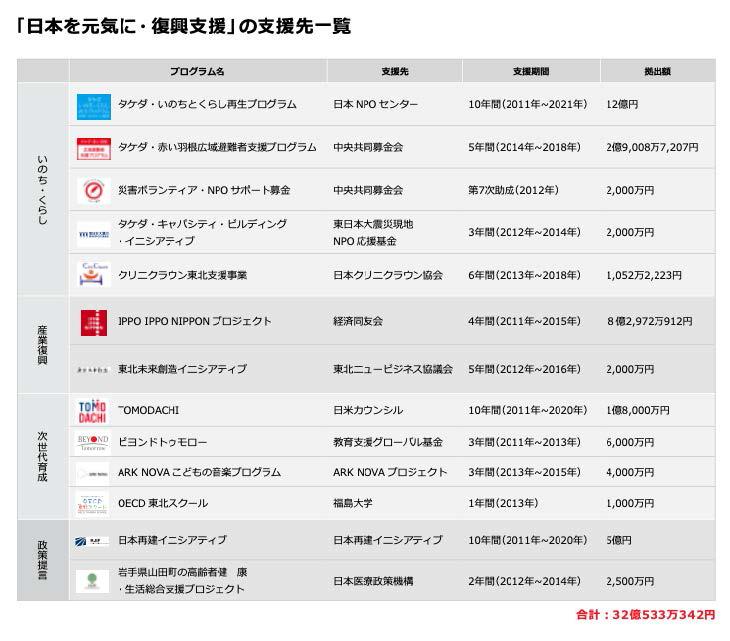Click the TOMODACHI program name text
This screenshot has height=641, width=730.
click(x=149, y=410)
